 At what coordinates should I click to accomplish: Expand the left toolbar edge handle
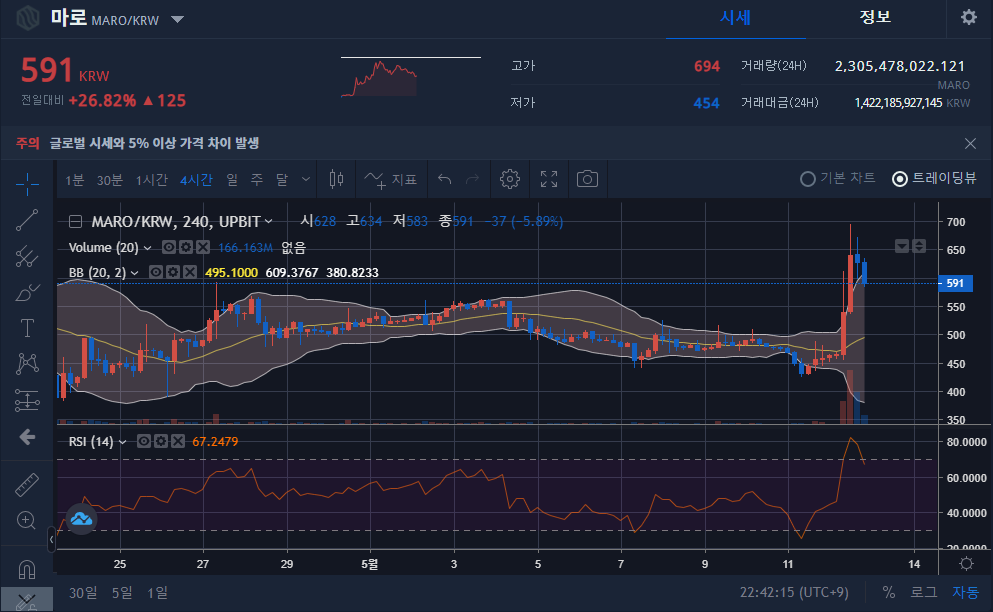51,539
